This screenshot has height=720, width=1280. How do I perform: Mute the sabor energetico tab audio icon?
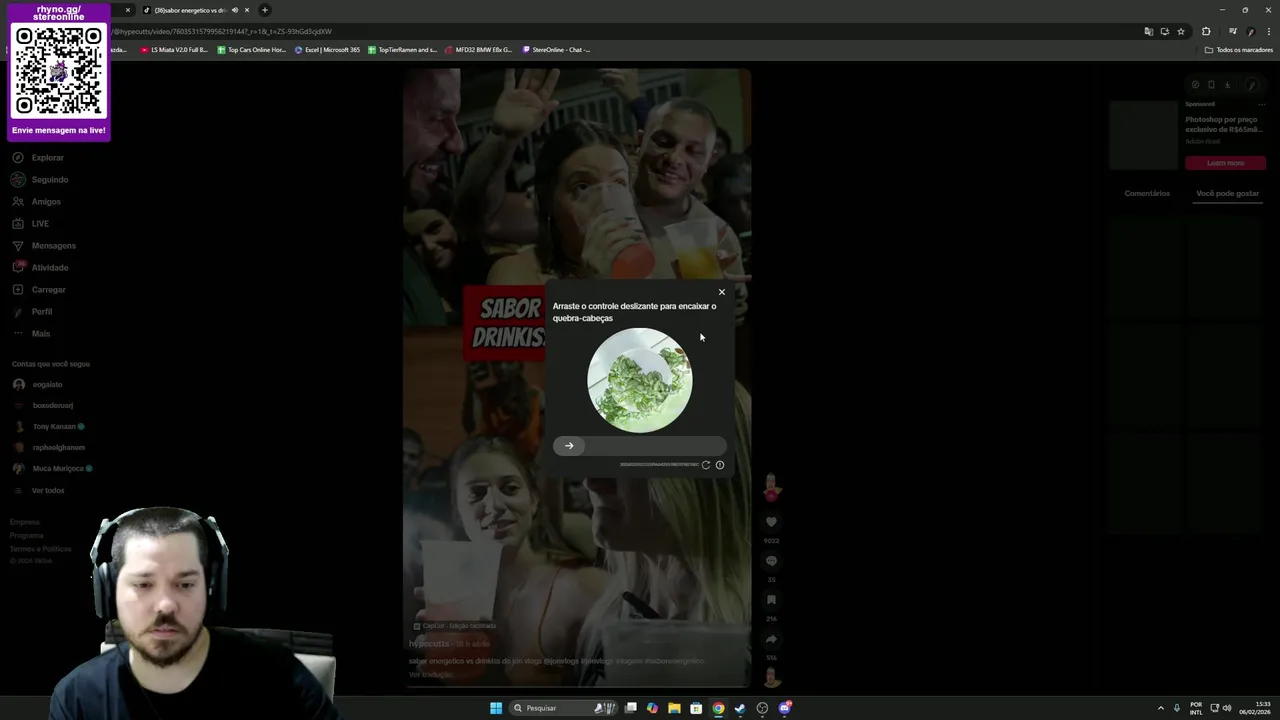point(235,10)
